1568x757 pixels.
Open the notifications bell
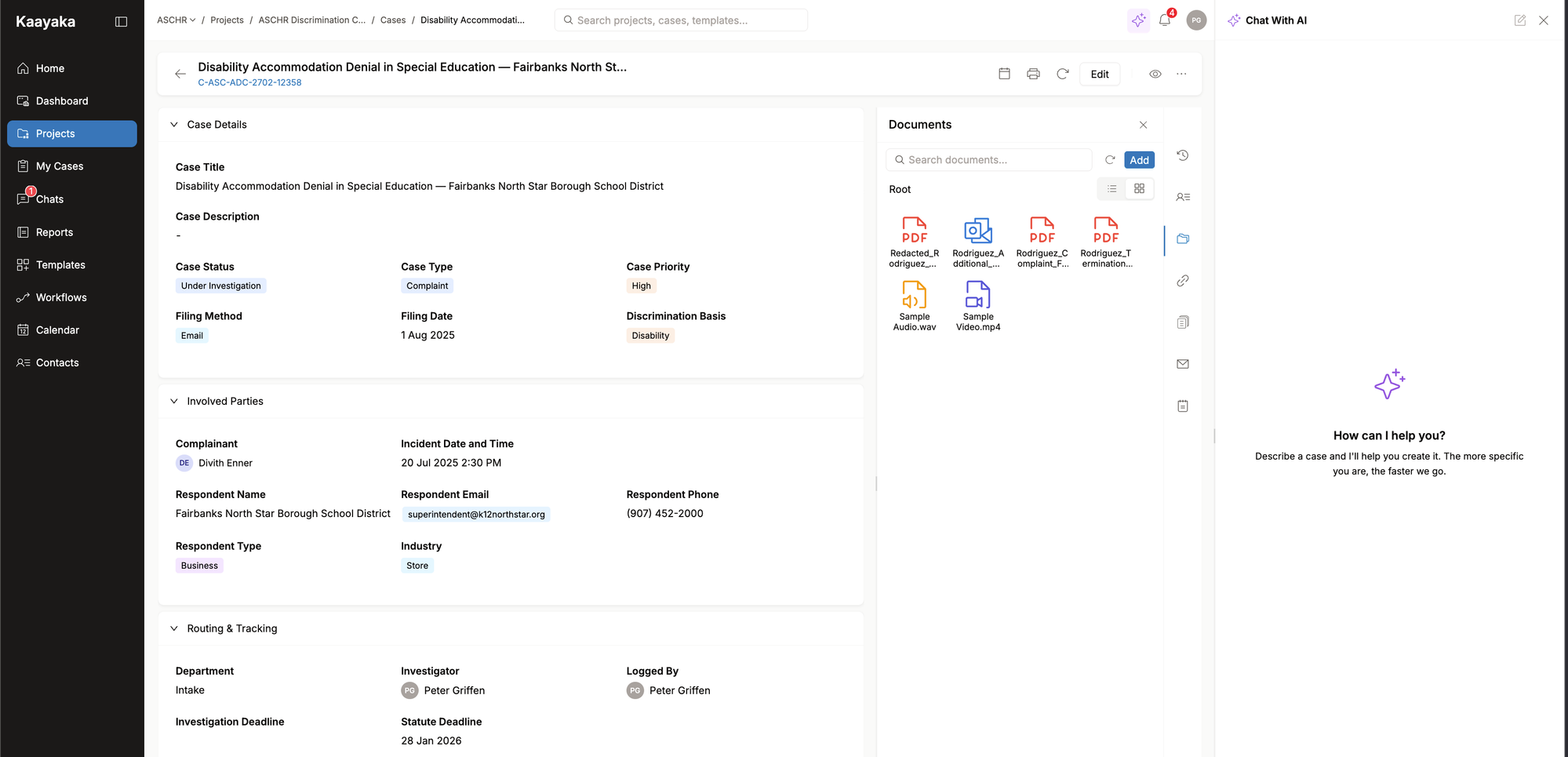coord(1165,20)
